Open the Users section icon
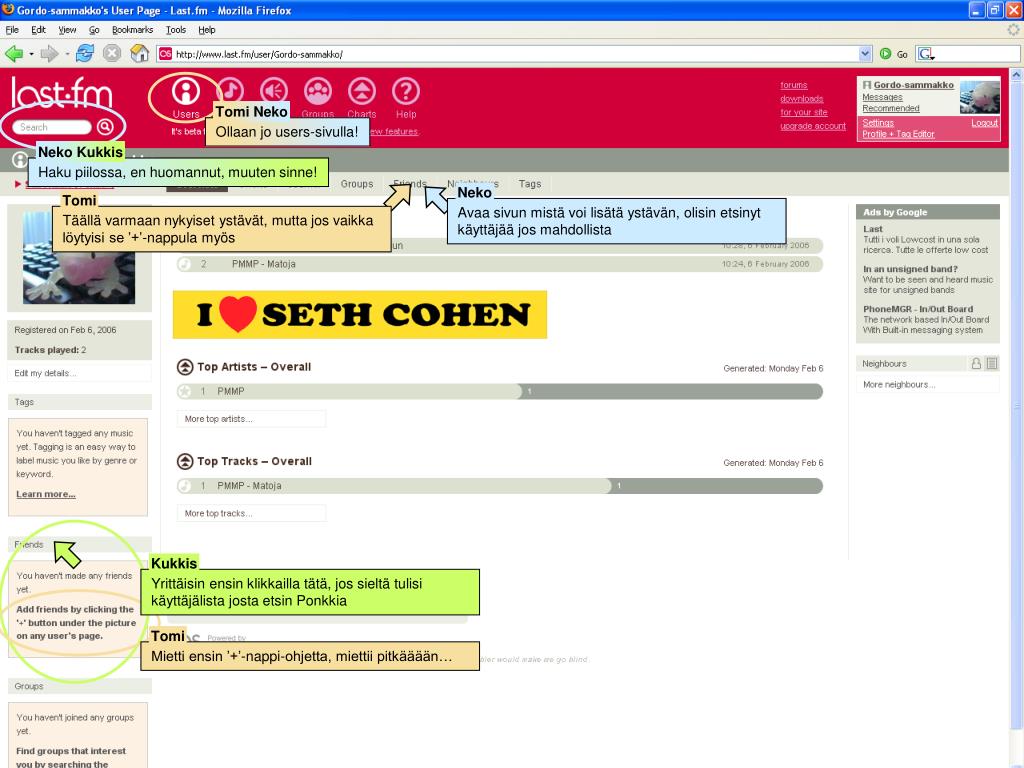Image resolution: width=1024 pixels, height=768 pixels. (x=185, y=91)
